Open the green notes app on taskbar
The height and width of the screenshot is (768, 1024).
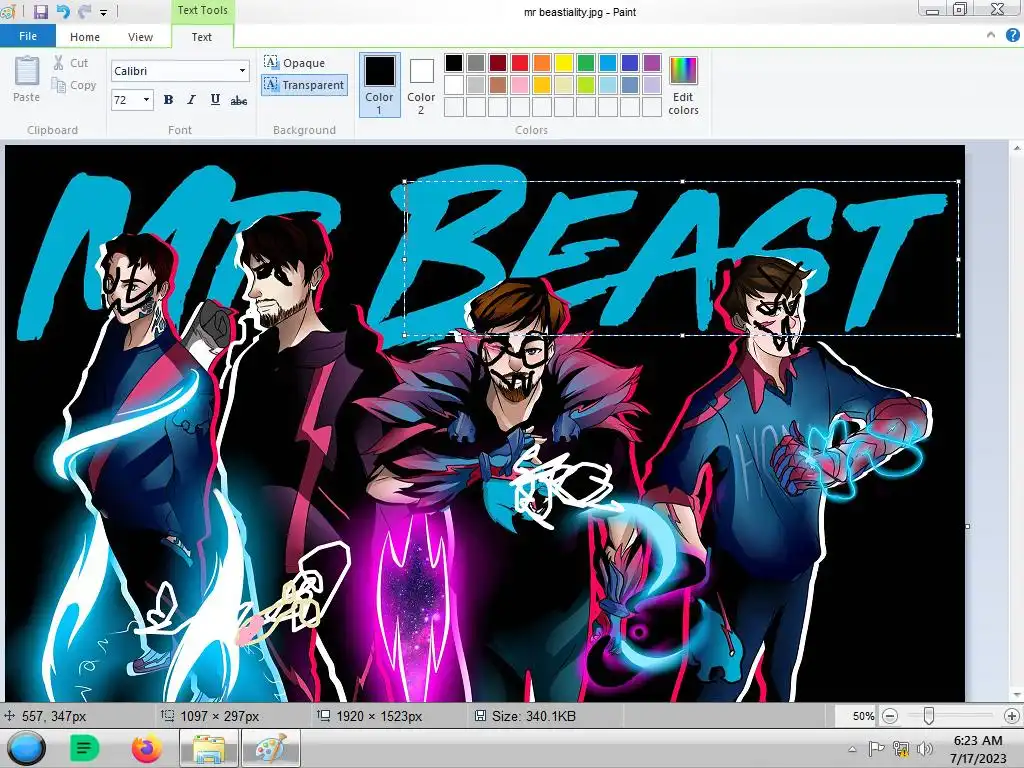84,748
